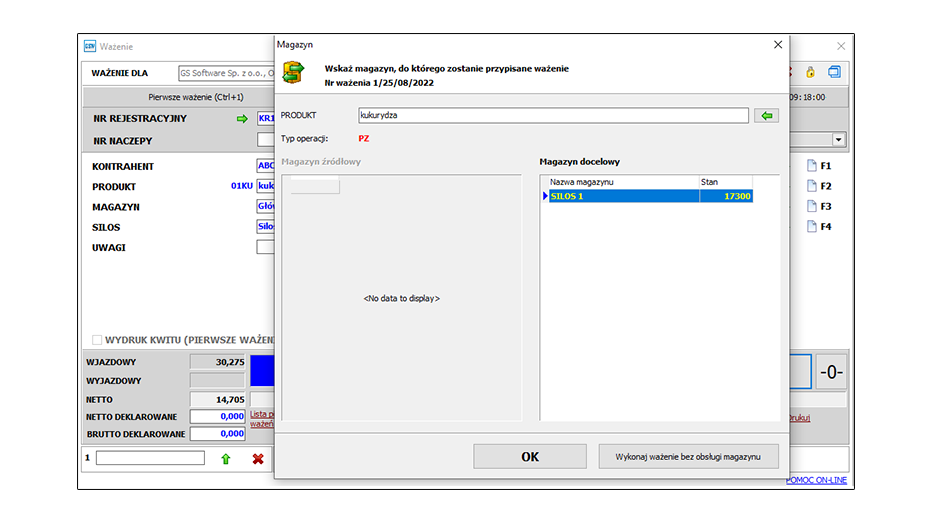Screen dimensions: 932x522
Task: Select the F4 document icon
Action: click(x=812, y=227)
